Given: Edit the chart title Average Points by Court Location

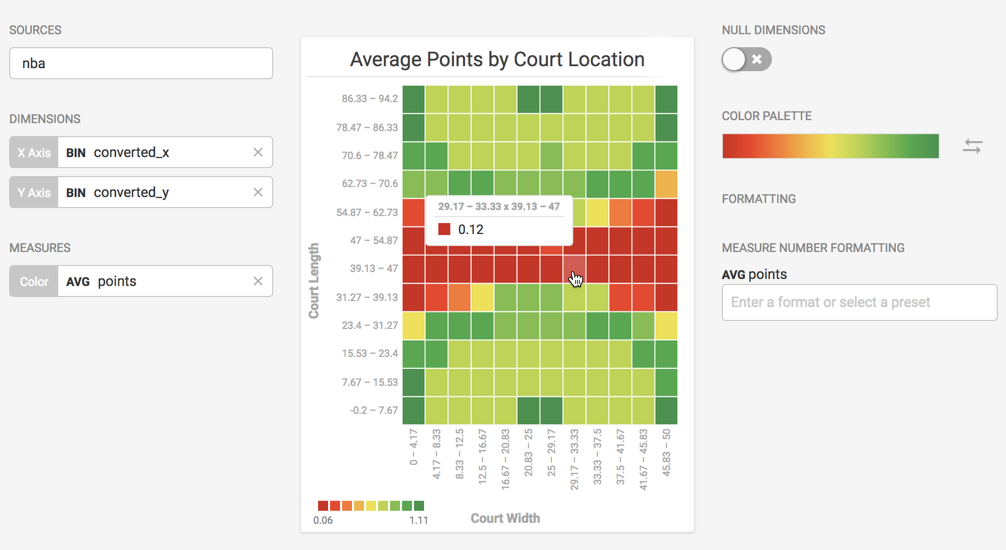Looking at the screenshot, I should tap(497, 59).
